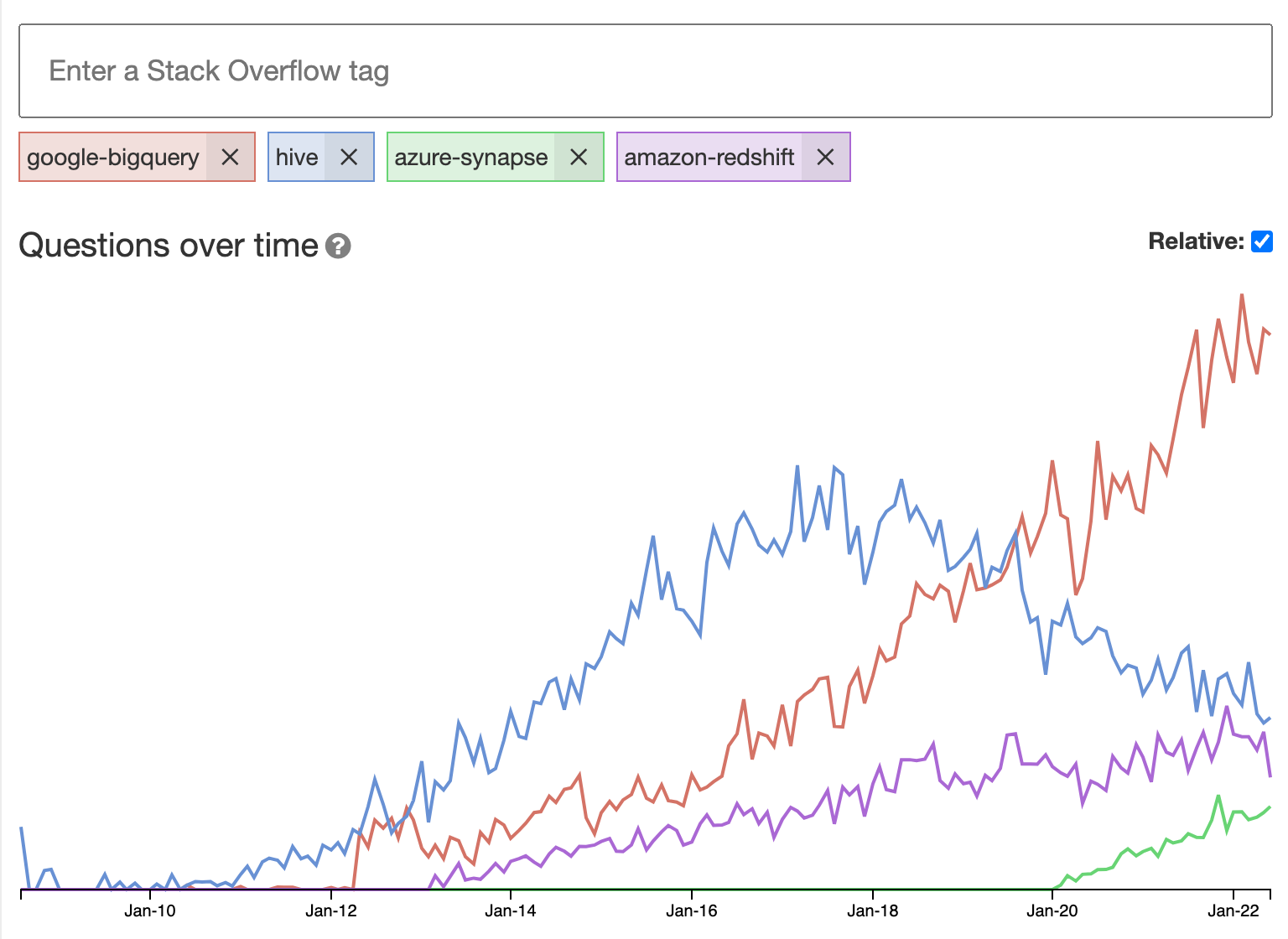This screenshot has height=939, width=1288.
Task: Select the google-bigquery tag label
Action: 113,158
